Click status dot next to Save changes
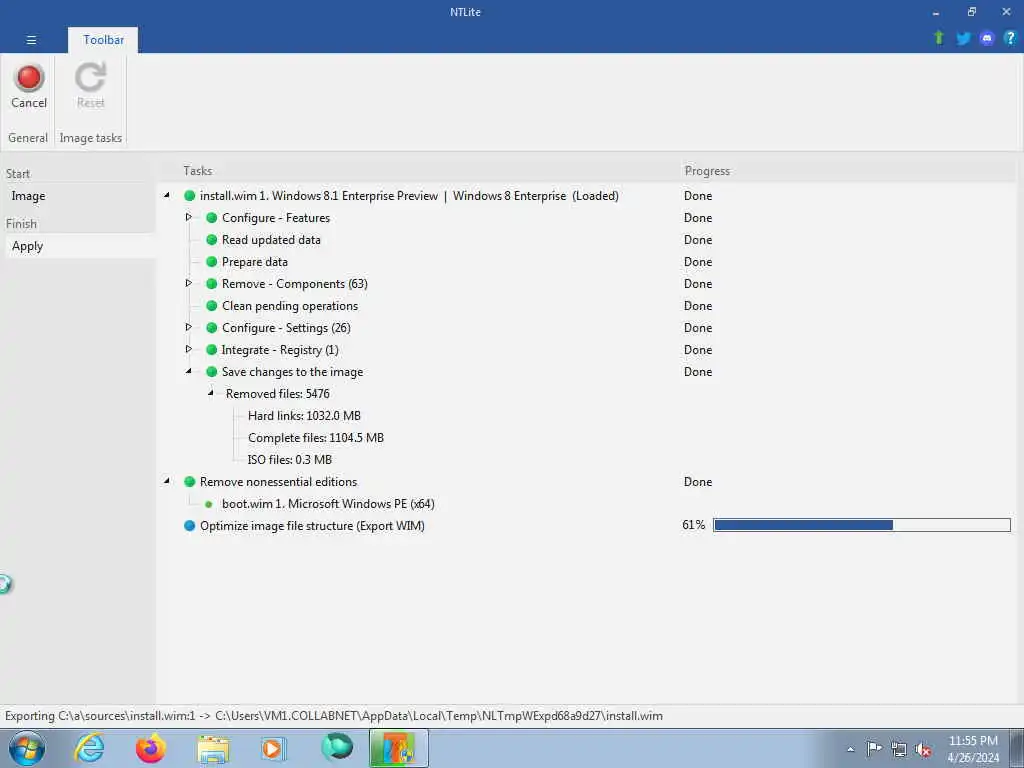 tap(212, 372)
